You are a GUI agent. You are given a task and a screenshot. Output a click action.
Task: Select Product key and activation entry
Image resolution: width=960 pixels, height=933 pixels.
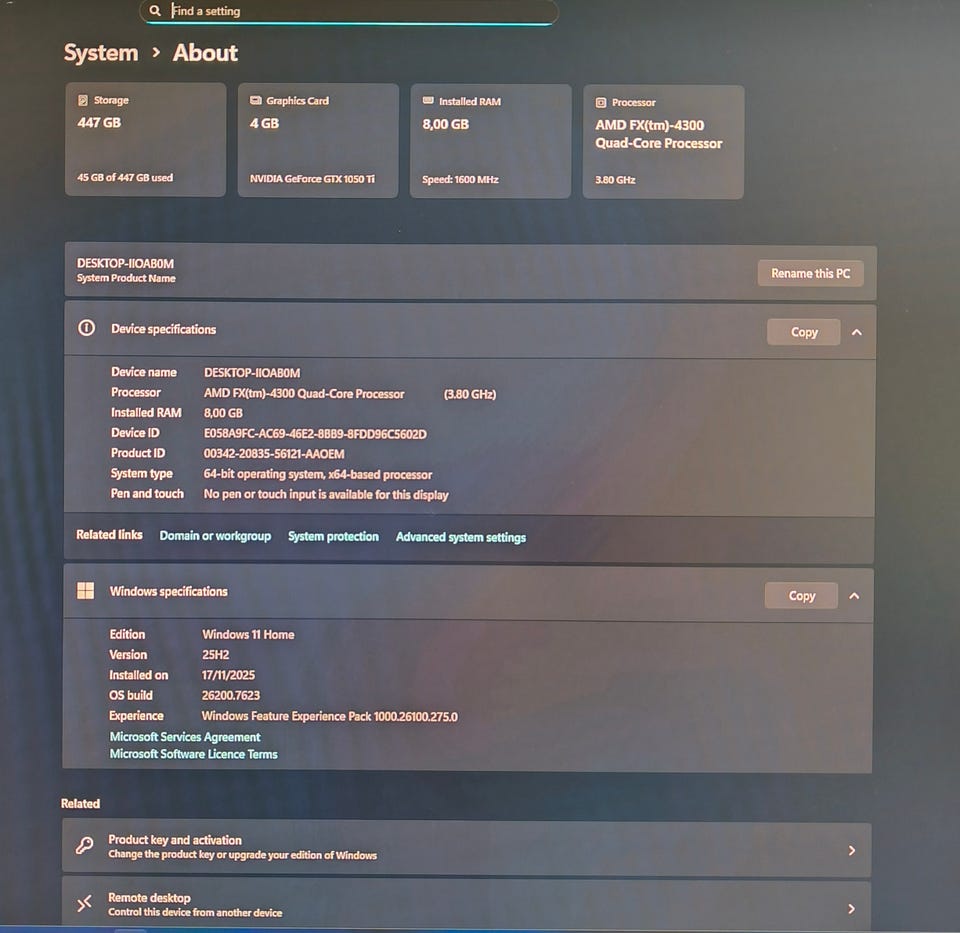[467, 847]
